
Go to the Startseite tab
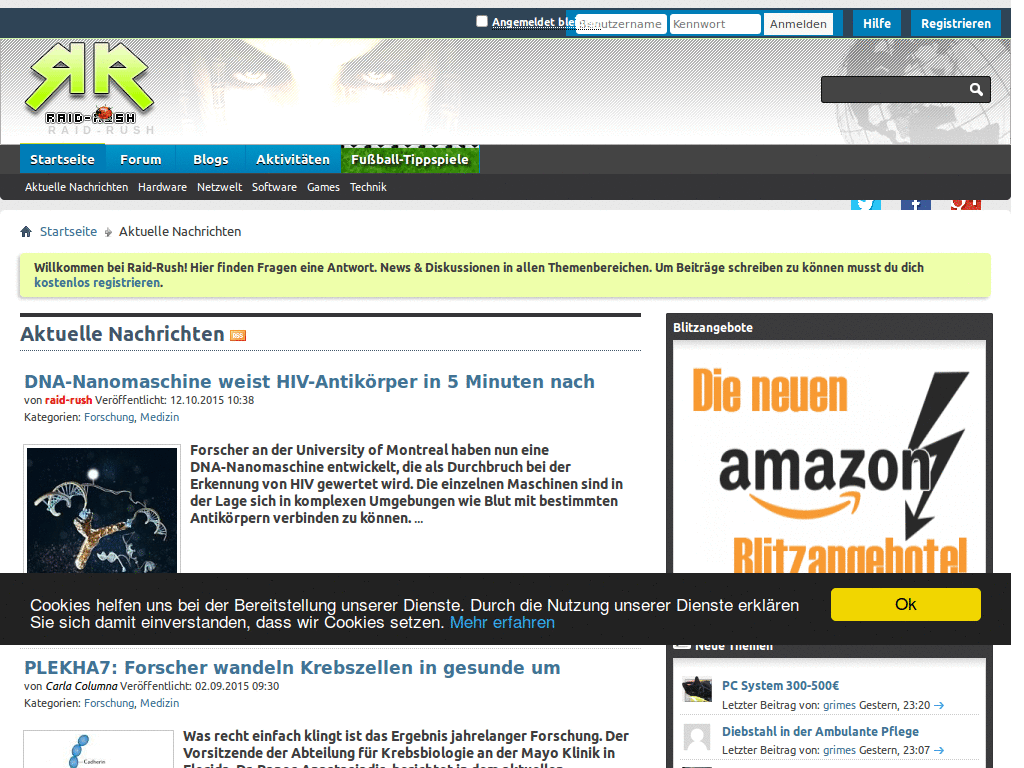click(x=62, y=159)
